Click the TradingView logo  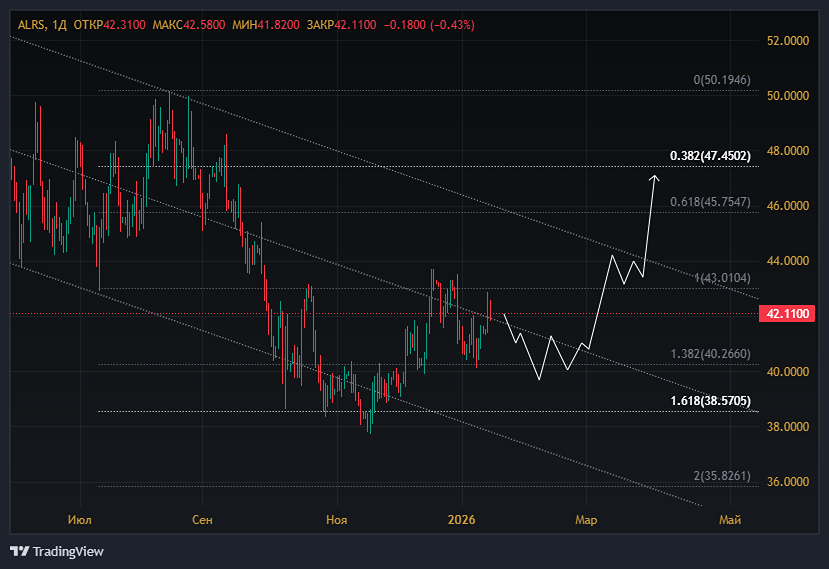[x=57, y=552]
